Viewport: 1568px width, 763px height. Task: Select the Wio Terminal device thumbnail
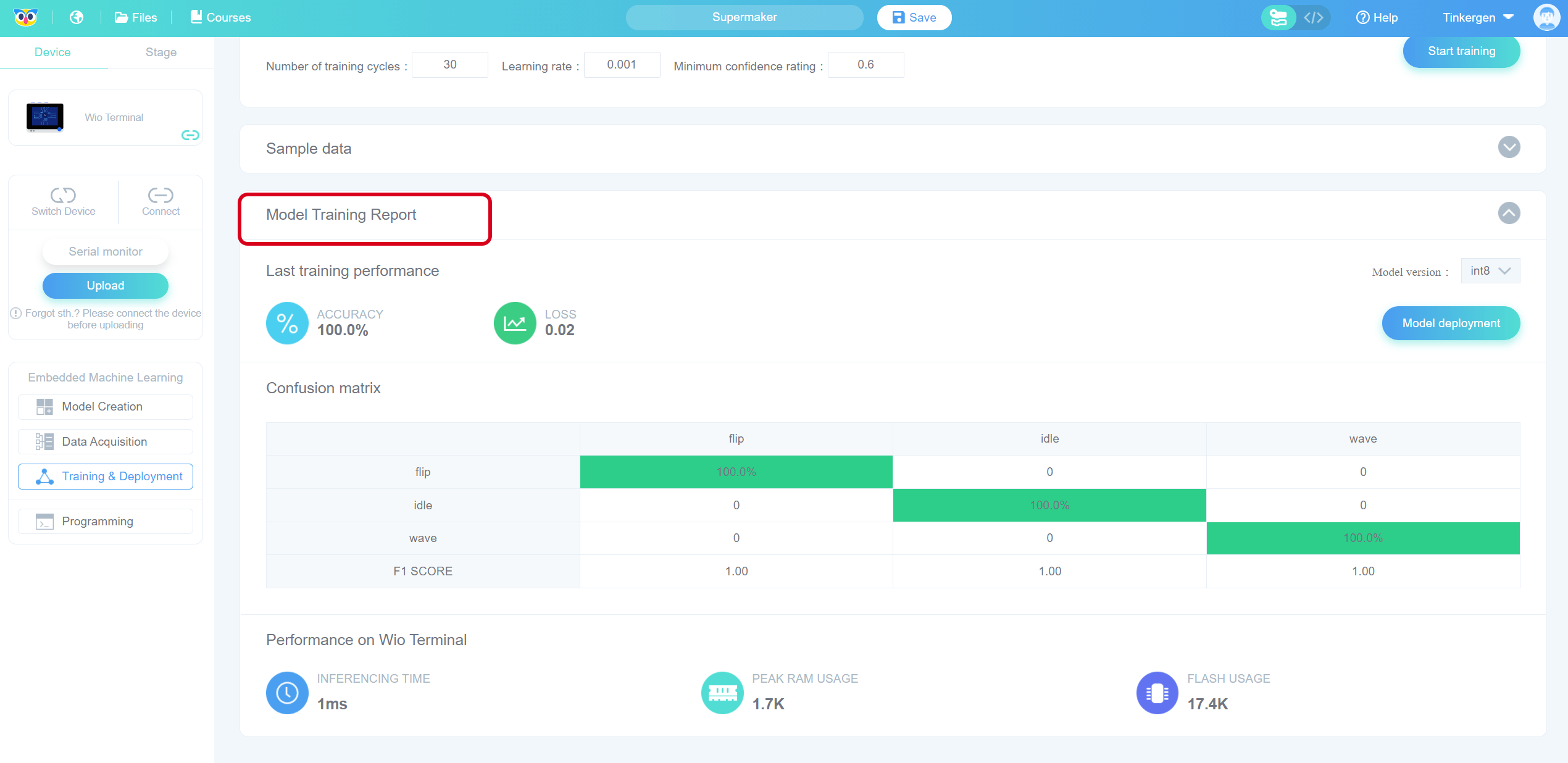coord(44,117)
